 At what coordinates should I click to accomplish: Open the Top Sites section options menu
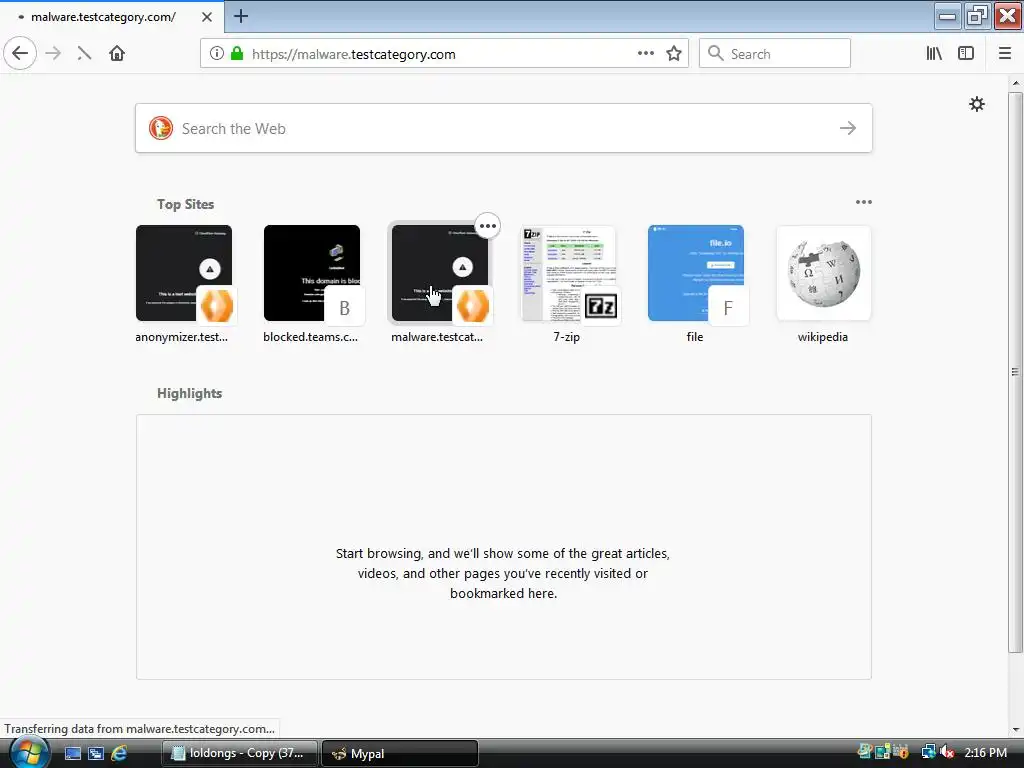pyautogui.click(x=863, y=202)
